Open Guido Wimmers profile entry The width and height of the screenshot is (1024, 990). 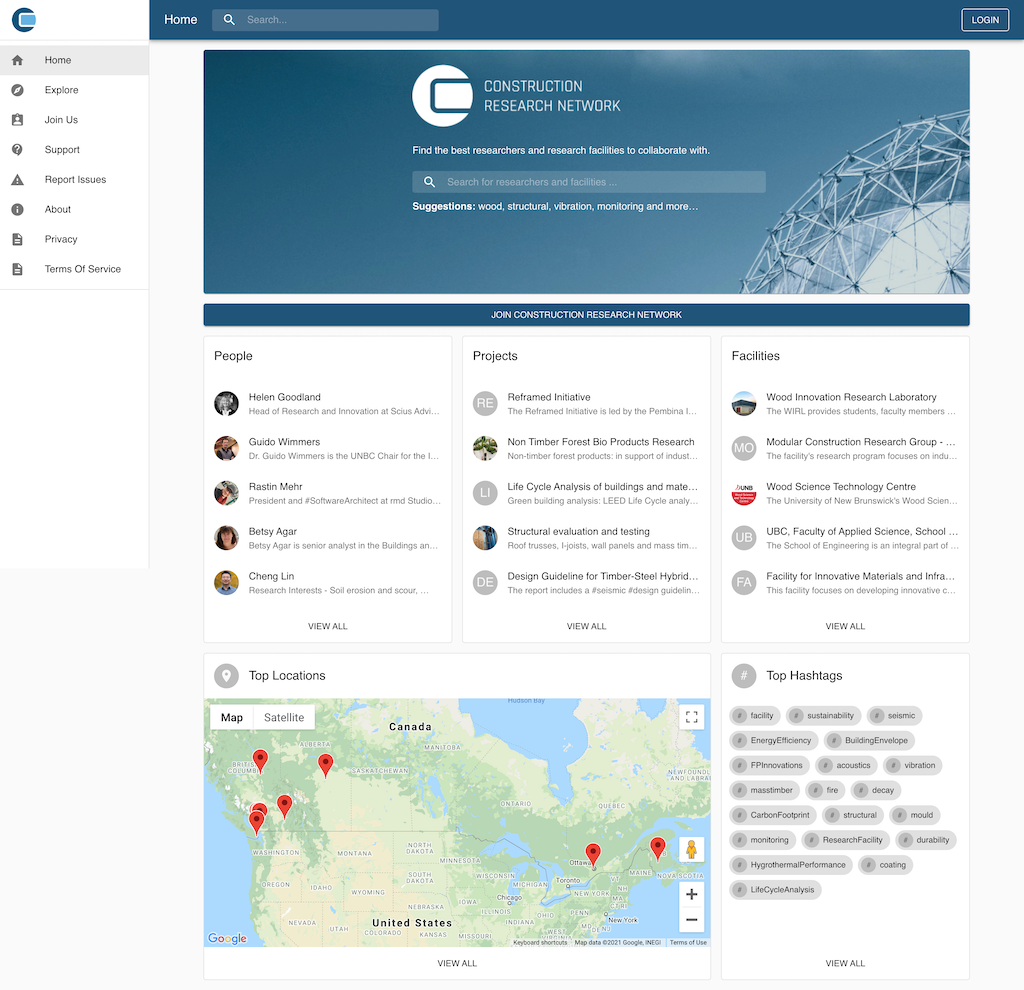(x=327, y=449)
